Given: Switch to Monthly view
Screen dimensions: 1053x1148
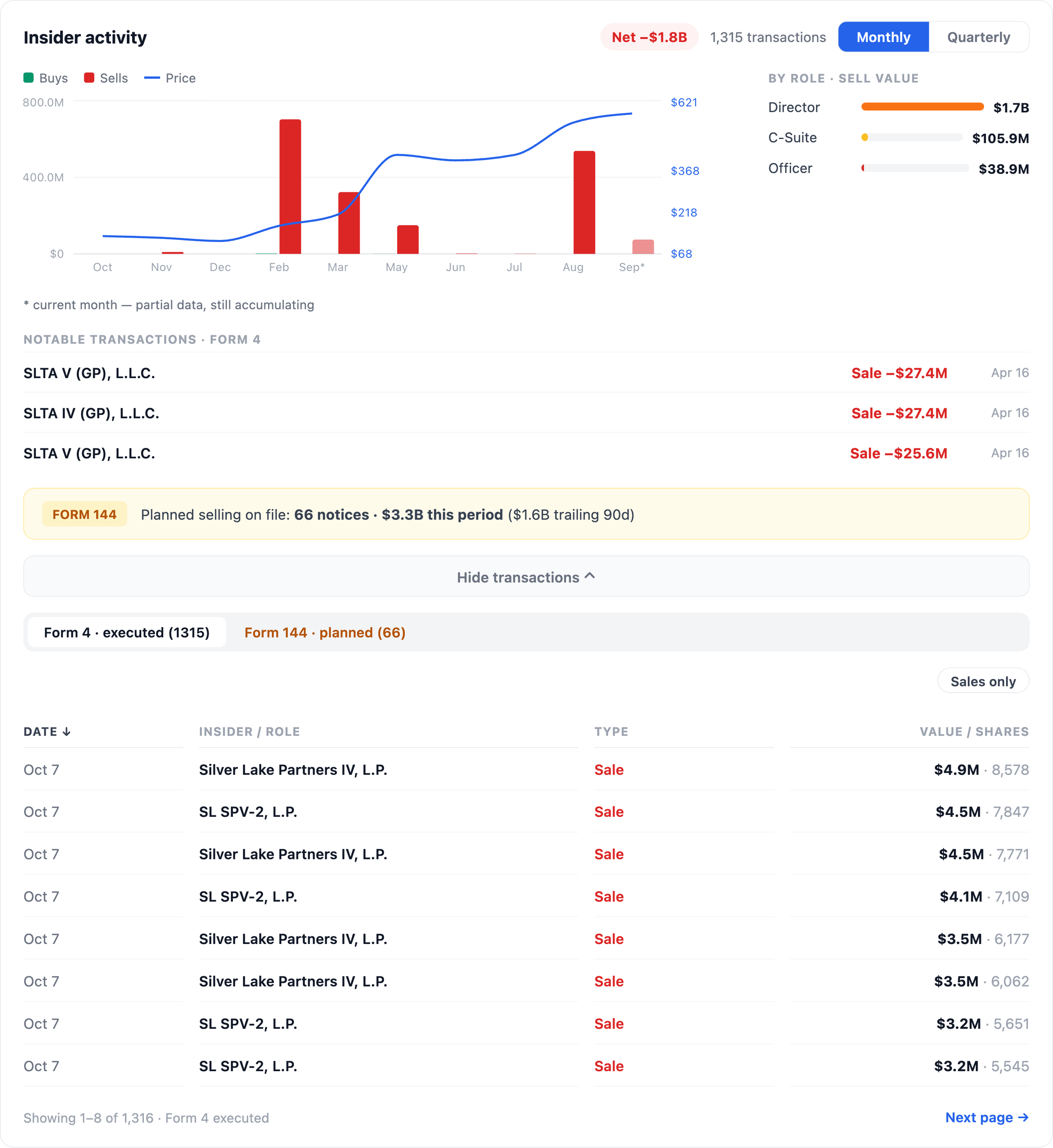Looking at the screenshot, I should [x=883, y=37].
